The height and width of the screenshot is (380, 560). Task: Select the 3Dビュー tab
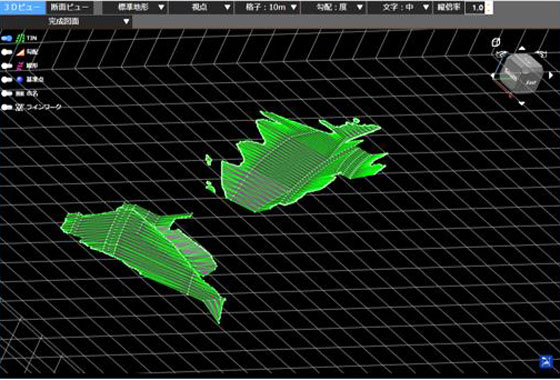[22, 7]
